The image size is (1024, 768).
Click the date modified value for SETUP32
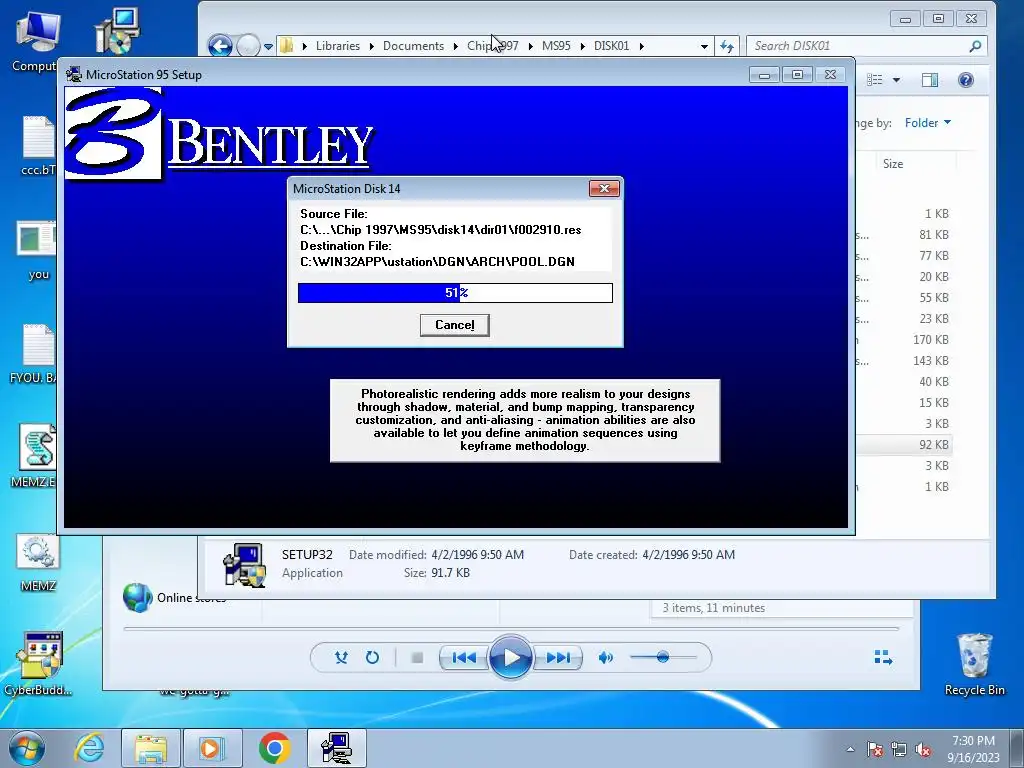click(477, 554)
